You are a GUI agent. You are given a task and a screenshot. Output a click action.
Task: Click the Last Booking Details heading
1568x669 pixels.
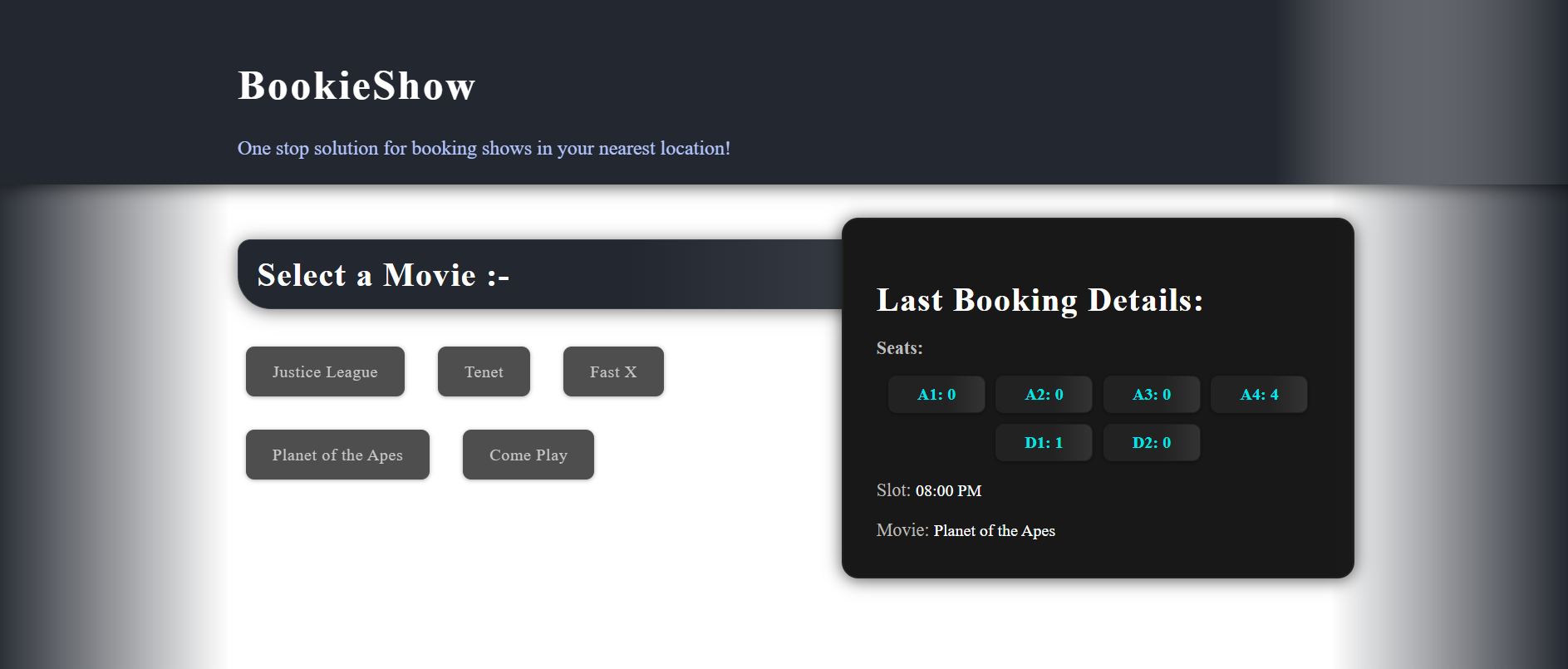tap(1040, 300)
